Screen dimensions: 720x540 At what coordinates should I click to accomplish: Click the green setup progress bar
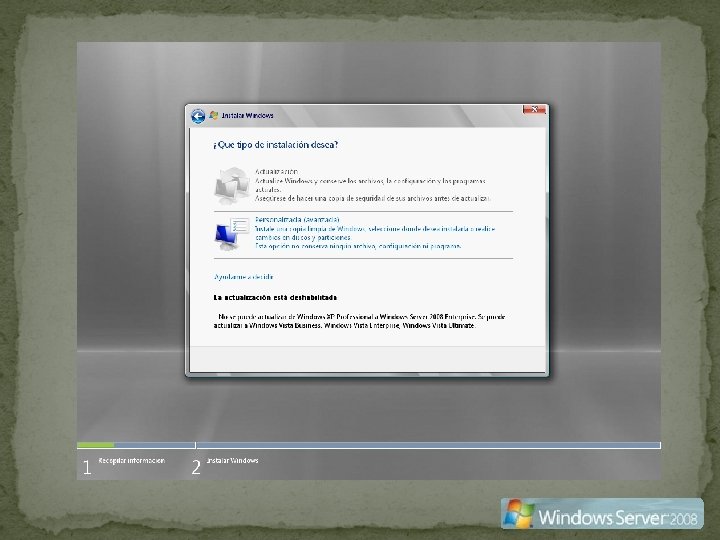[96, 445]
